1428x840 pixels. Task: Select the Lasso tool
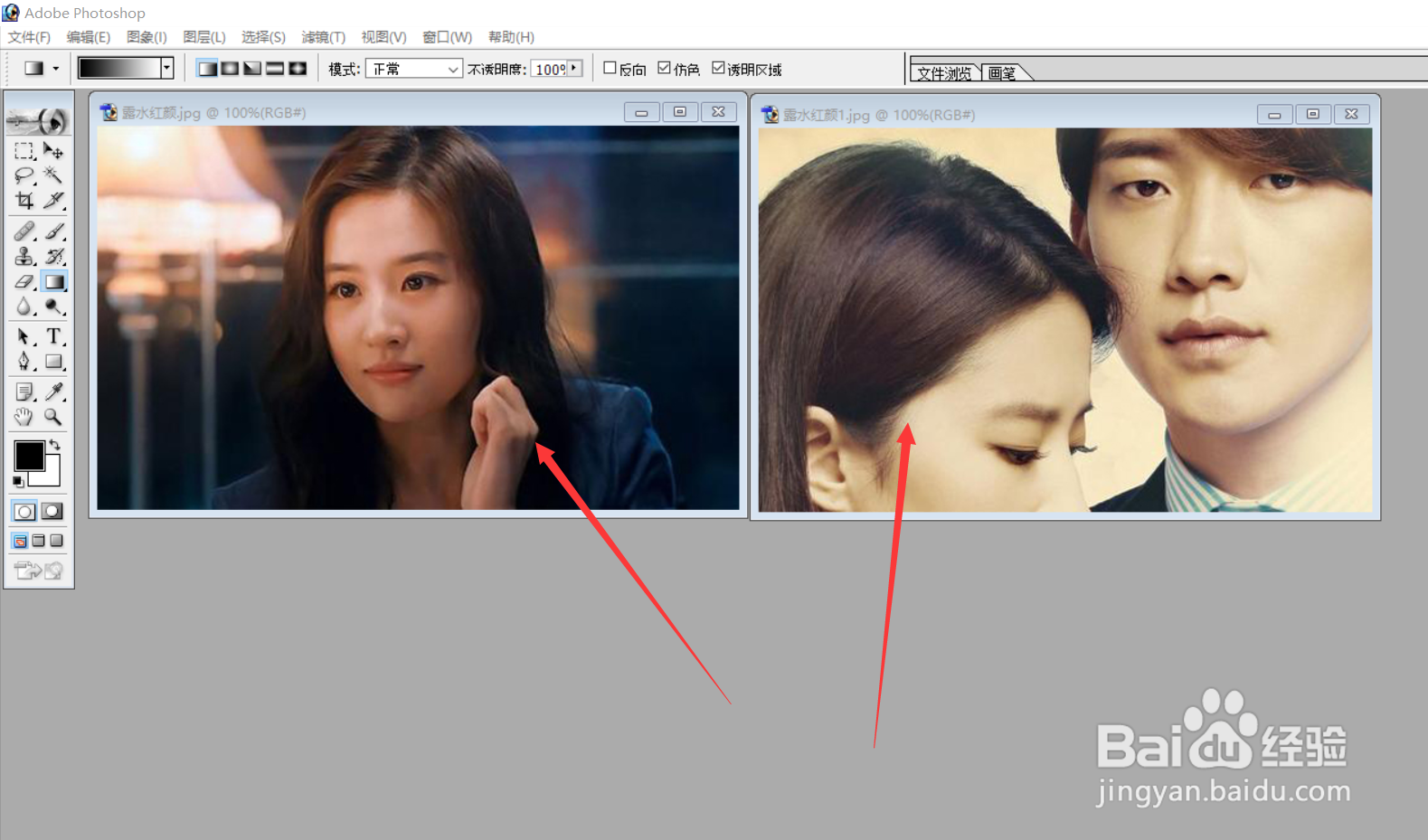[24, 175]
